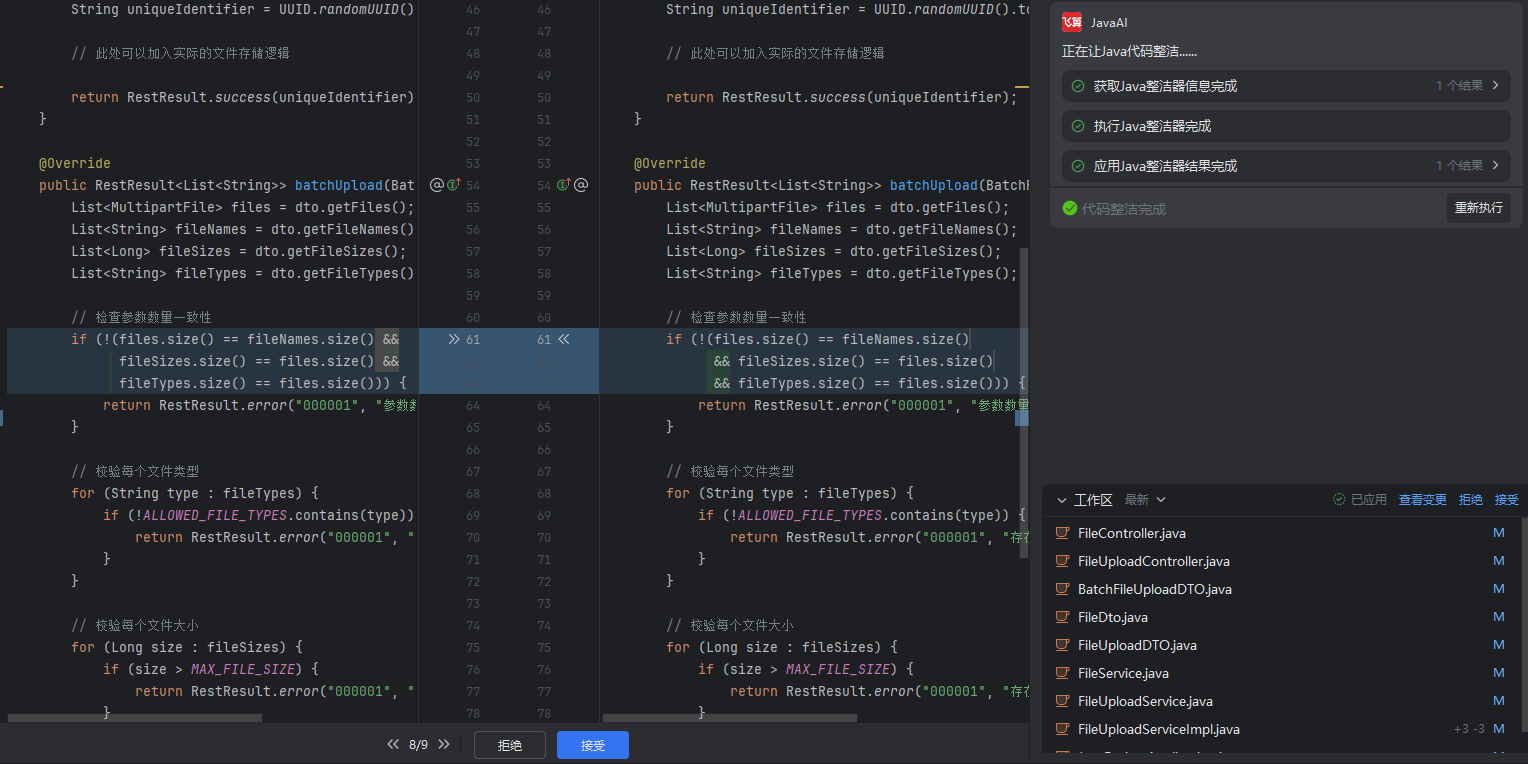Click previous change double-arrow icon
The width and height of the screenshot is (1528, 764).
[x=394, y=745]
